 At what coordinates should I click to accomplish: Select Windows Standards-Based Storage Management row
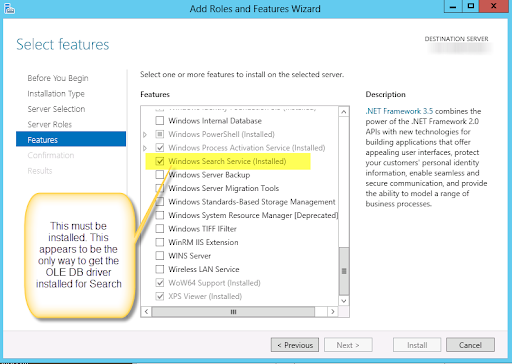(x=252, y=202)
